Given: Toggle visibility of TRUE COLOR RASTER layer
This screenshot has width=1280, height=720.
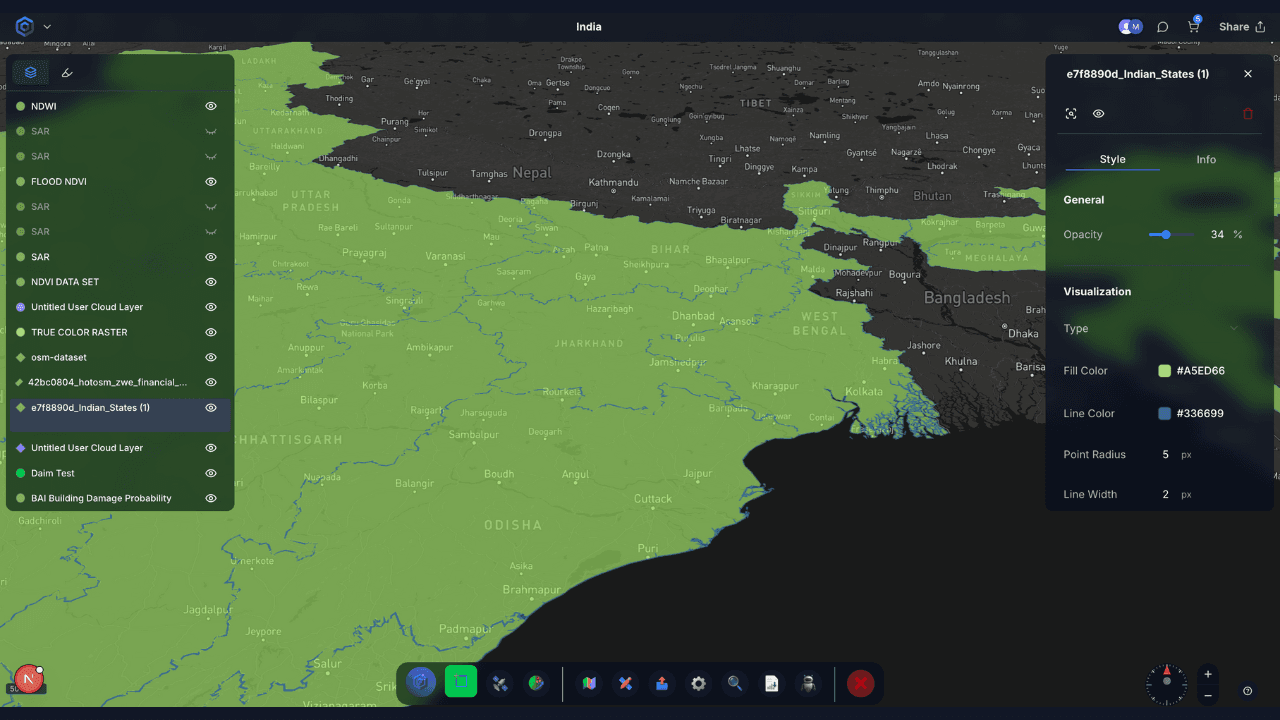Looking at the screenshot, I should click(211, 332).
